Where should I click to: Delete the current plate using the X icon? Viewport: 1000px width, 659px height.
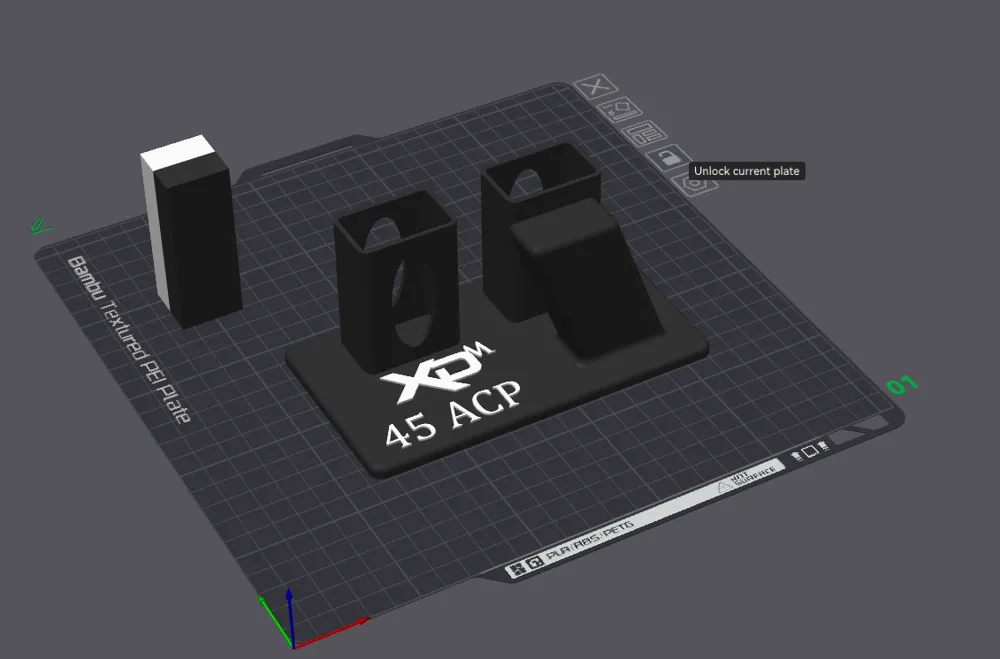pyautogui.click(x=597, y=87)
